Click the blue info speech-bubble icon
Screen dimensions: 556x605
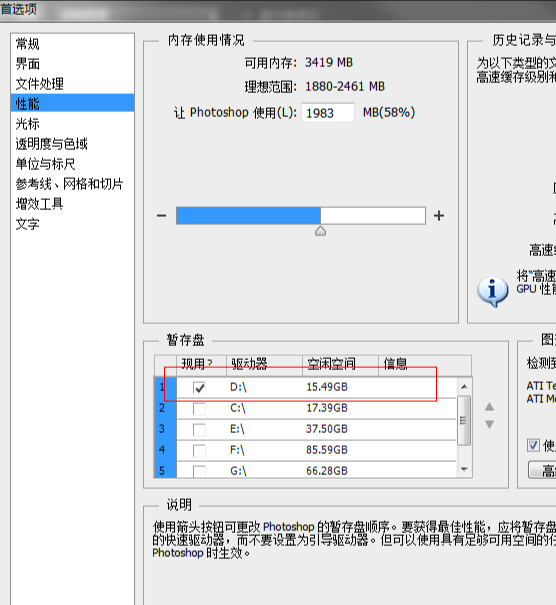(x=492, y=291)
